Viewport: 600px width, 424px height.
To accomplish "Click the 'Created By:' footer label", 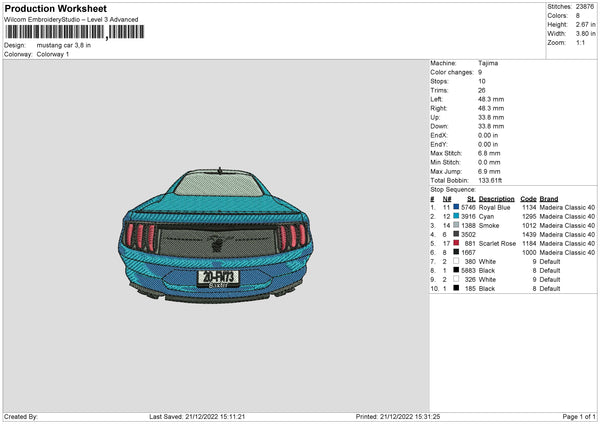I will click(21, 417).
